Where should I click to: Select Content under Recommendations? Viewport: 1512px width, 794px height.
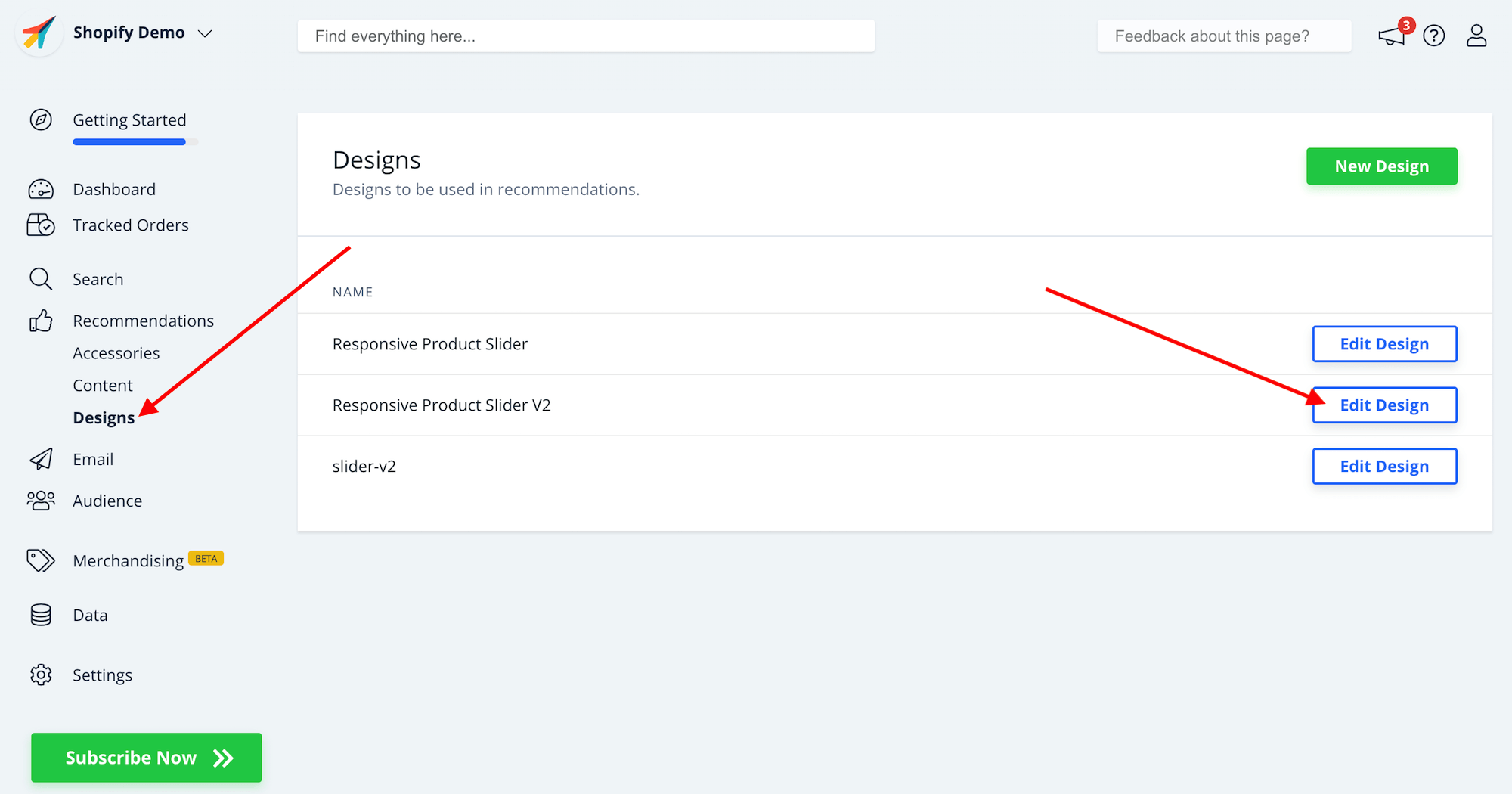[x=103, y=386]
